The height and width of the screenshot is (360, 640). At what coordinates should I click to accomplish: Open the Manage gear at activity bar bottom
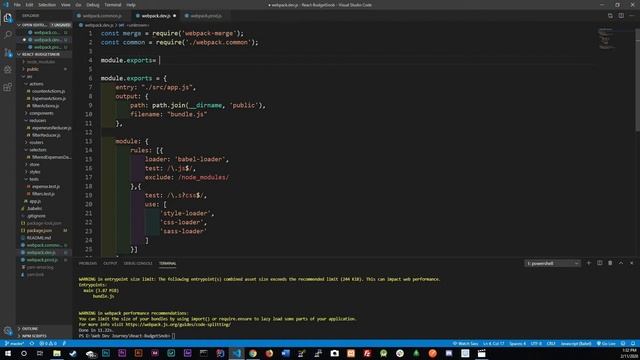(x=8, y=331)
